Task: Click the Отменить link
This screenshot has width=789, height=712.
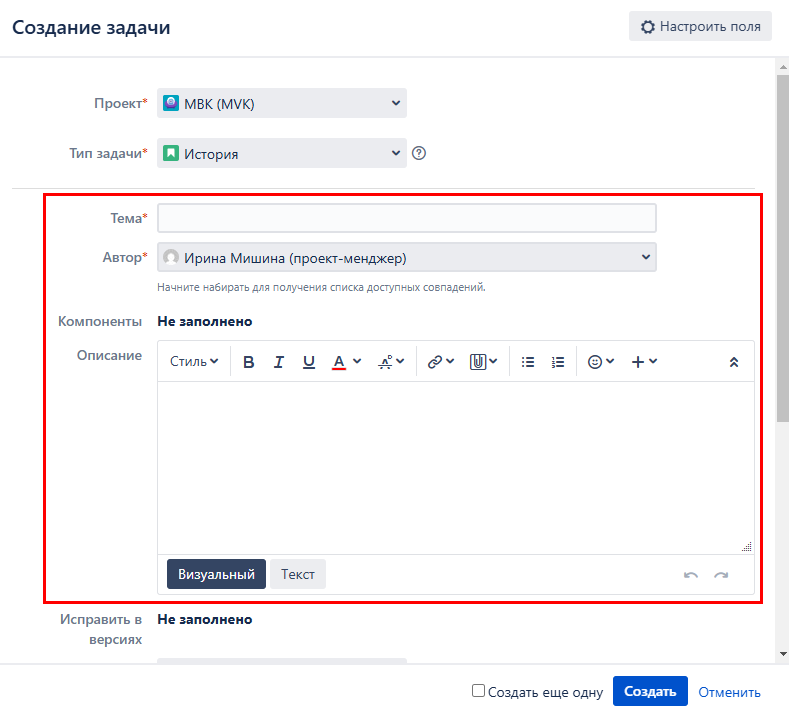Action: pos(729,692)
